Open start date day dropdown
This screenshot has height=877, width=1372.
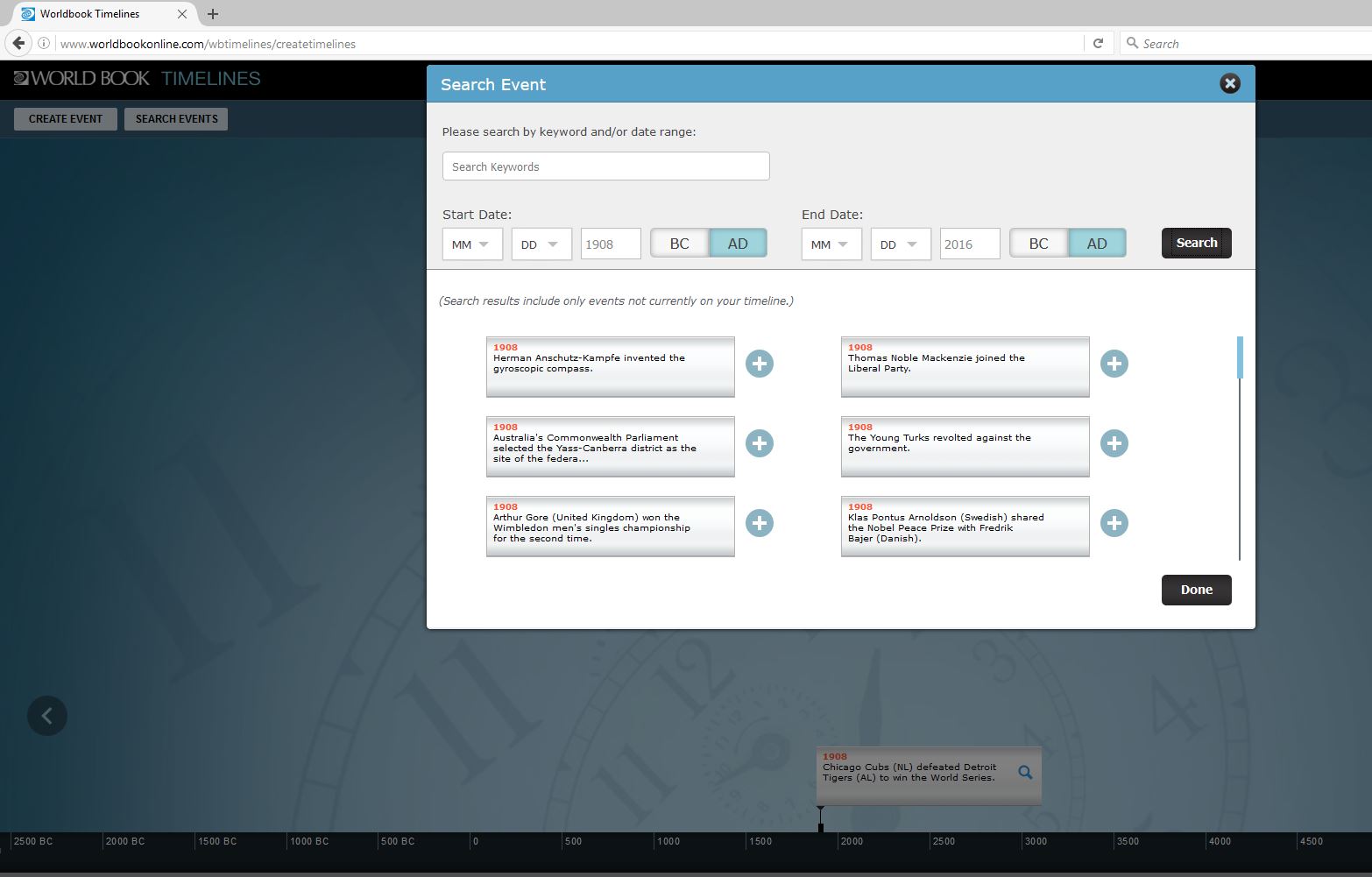pos(541,244)
